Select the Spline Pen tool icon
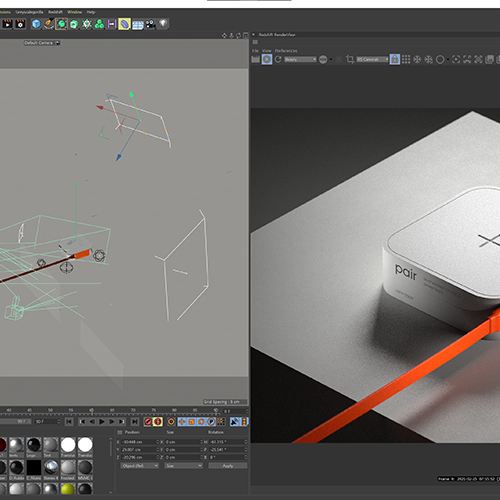The height and width of the screenshot is (500, 500). pyautogui.click(x=49, y=24)
